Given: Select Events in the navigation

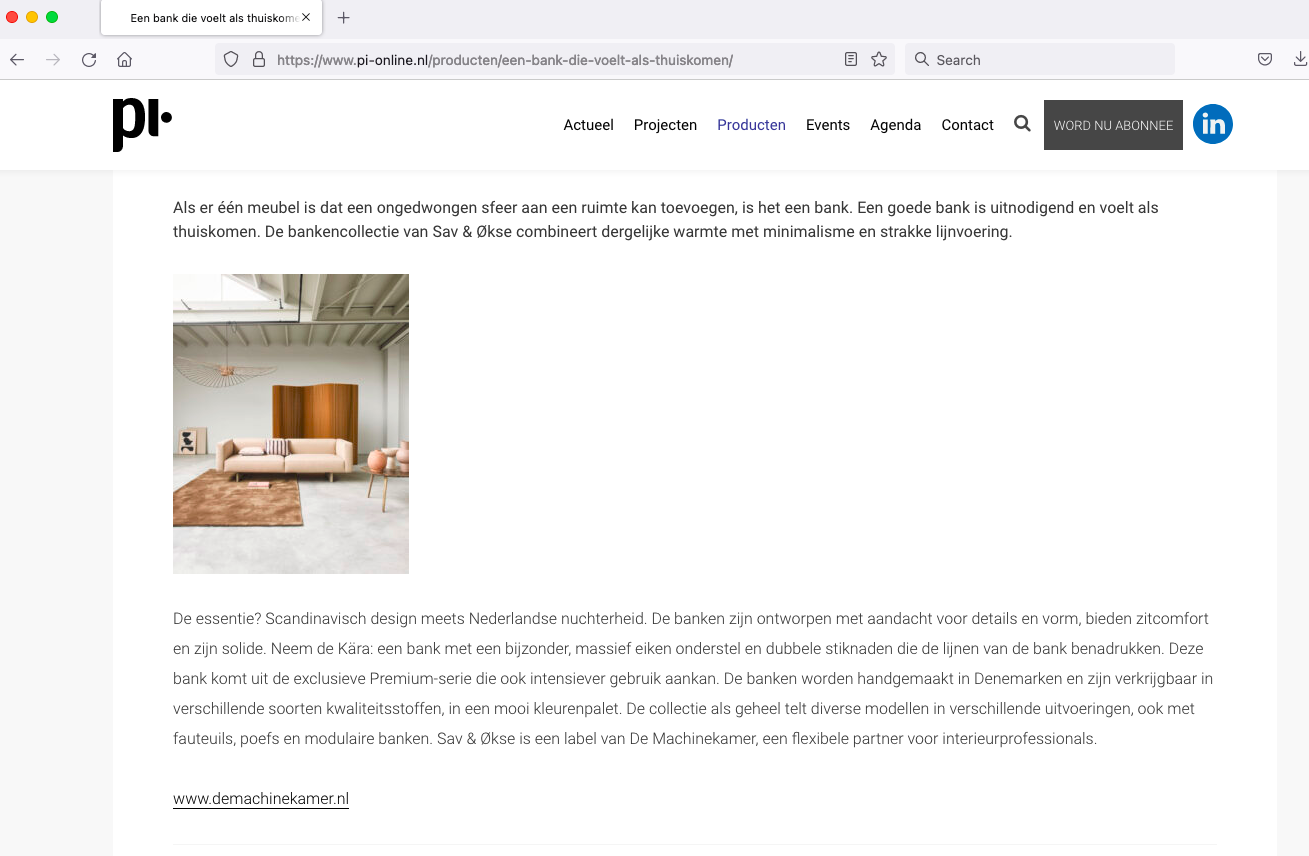Looking at the screenshot, I should 827,125.
